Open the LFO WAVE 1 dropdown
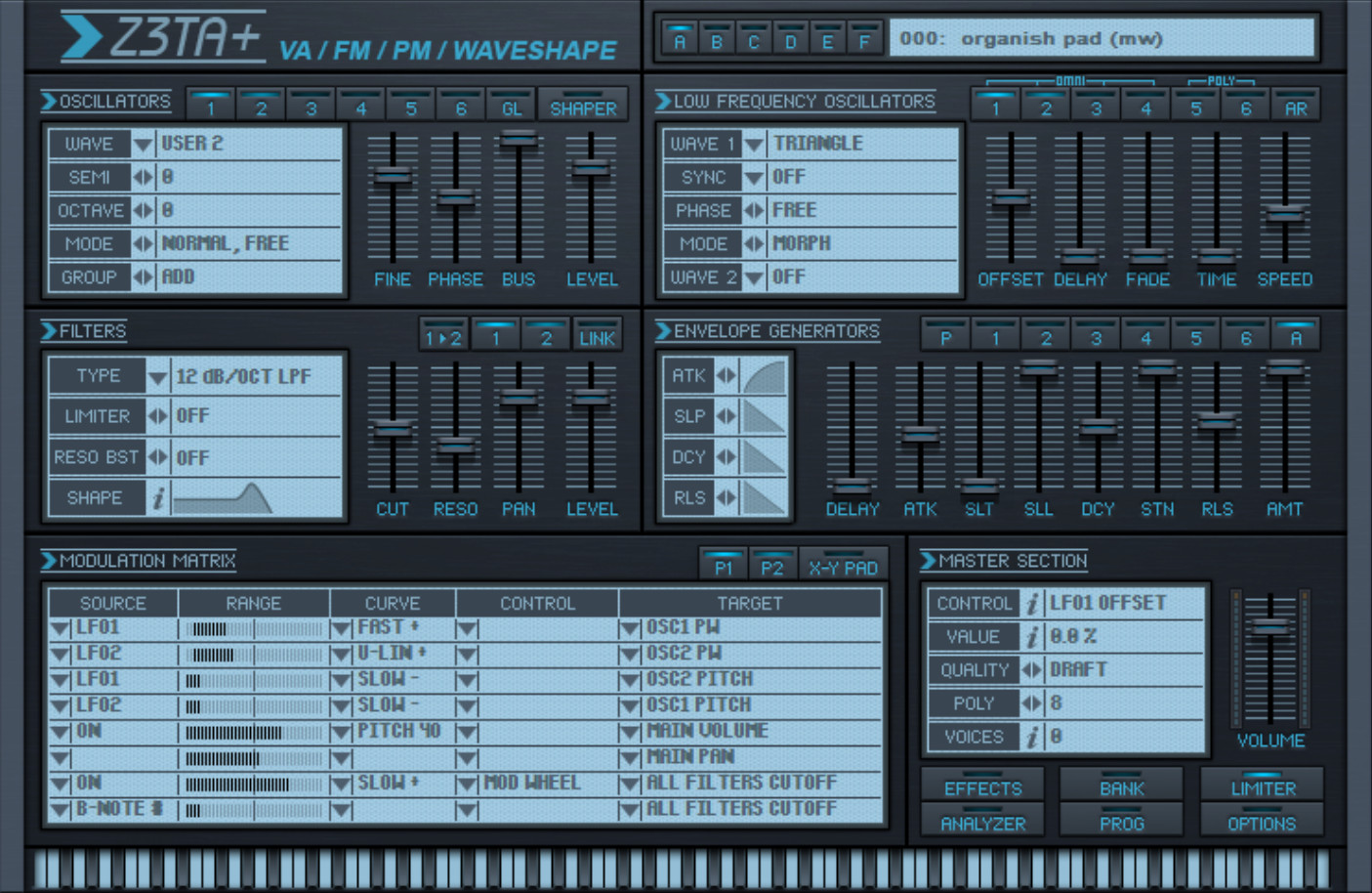This screenshot has width=1372, height=893. click(754, 145)
